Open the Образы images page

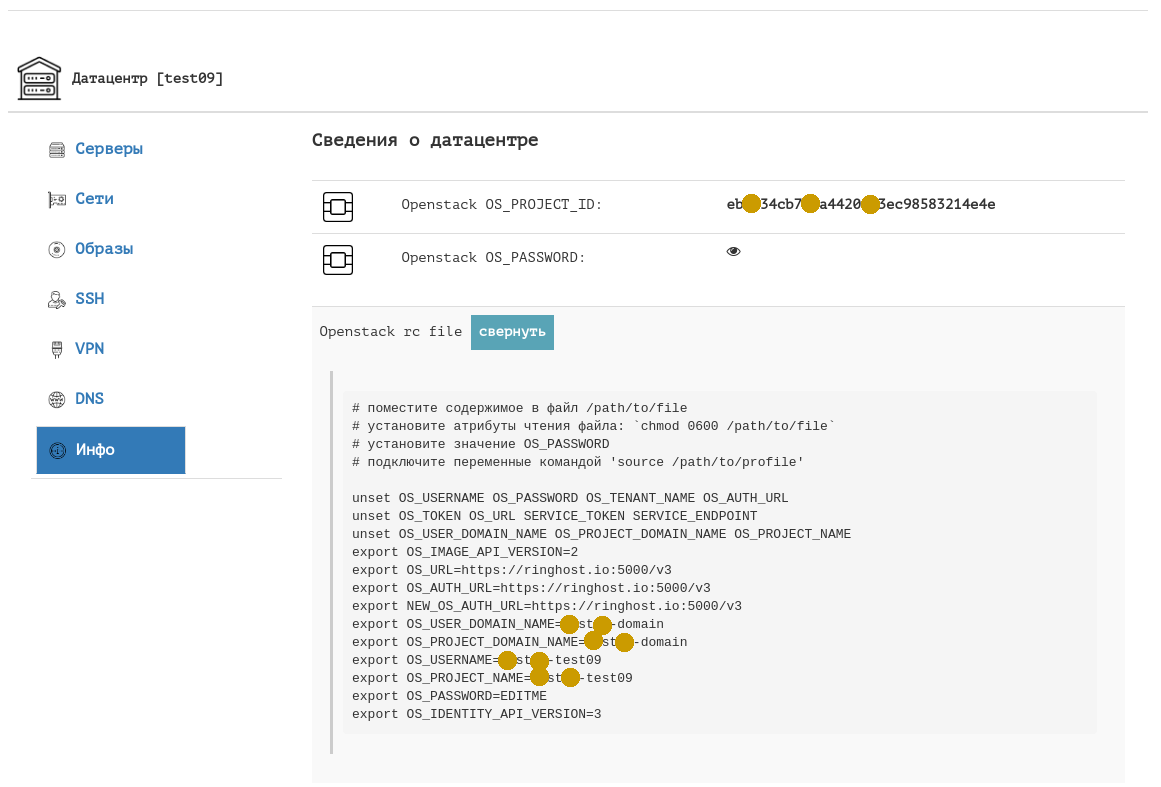point(104,249)
